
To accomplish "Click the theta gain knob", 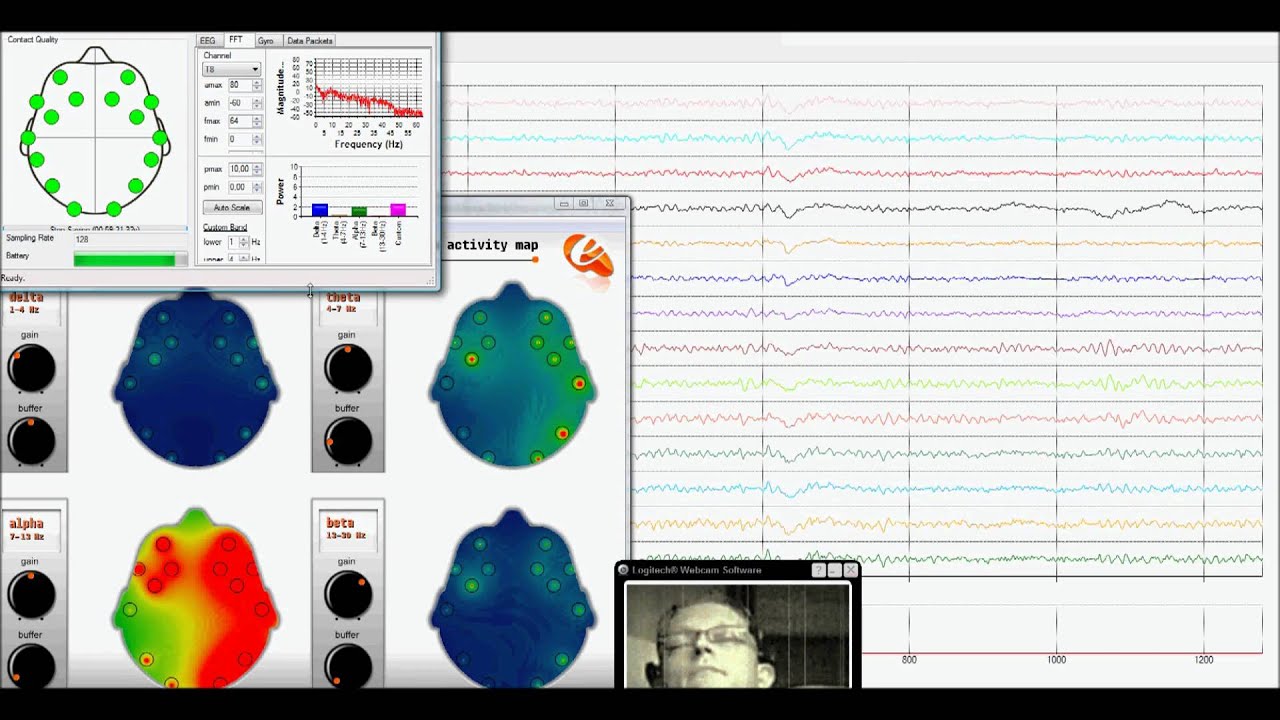I will [x=348, y=369].
